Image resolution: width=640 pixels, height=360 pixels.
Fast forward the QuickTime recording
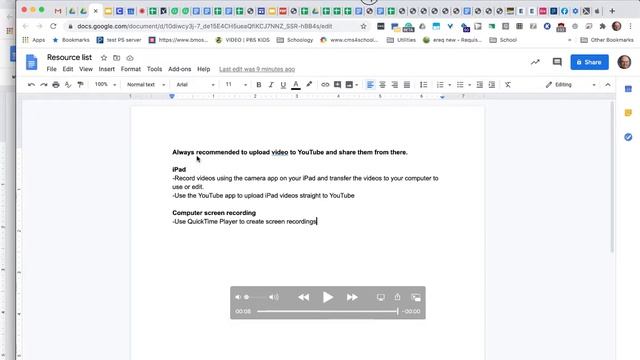[x=352, y=297]
